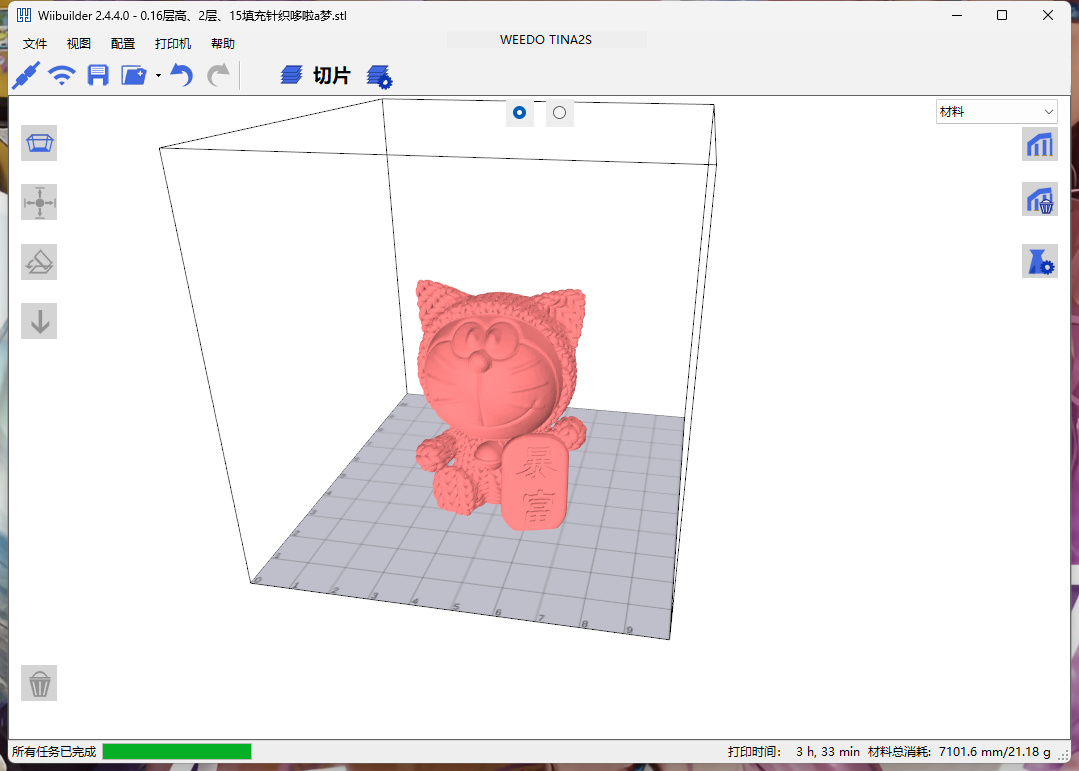
Task: Click the window resize grip in status bar
Action: (x=1063, y=754)
